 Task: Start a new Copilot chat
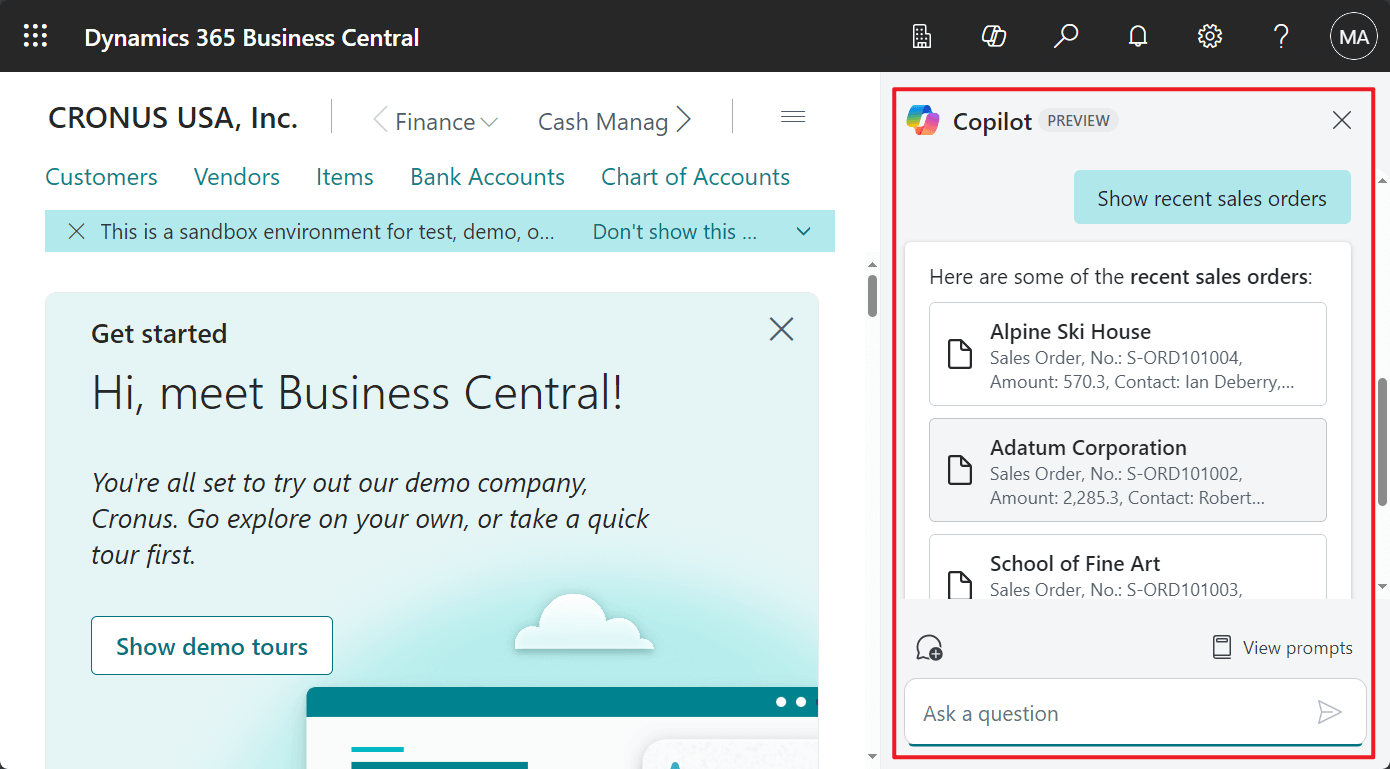929,647
